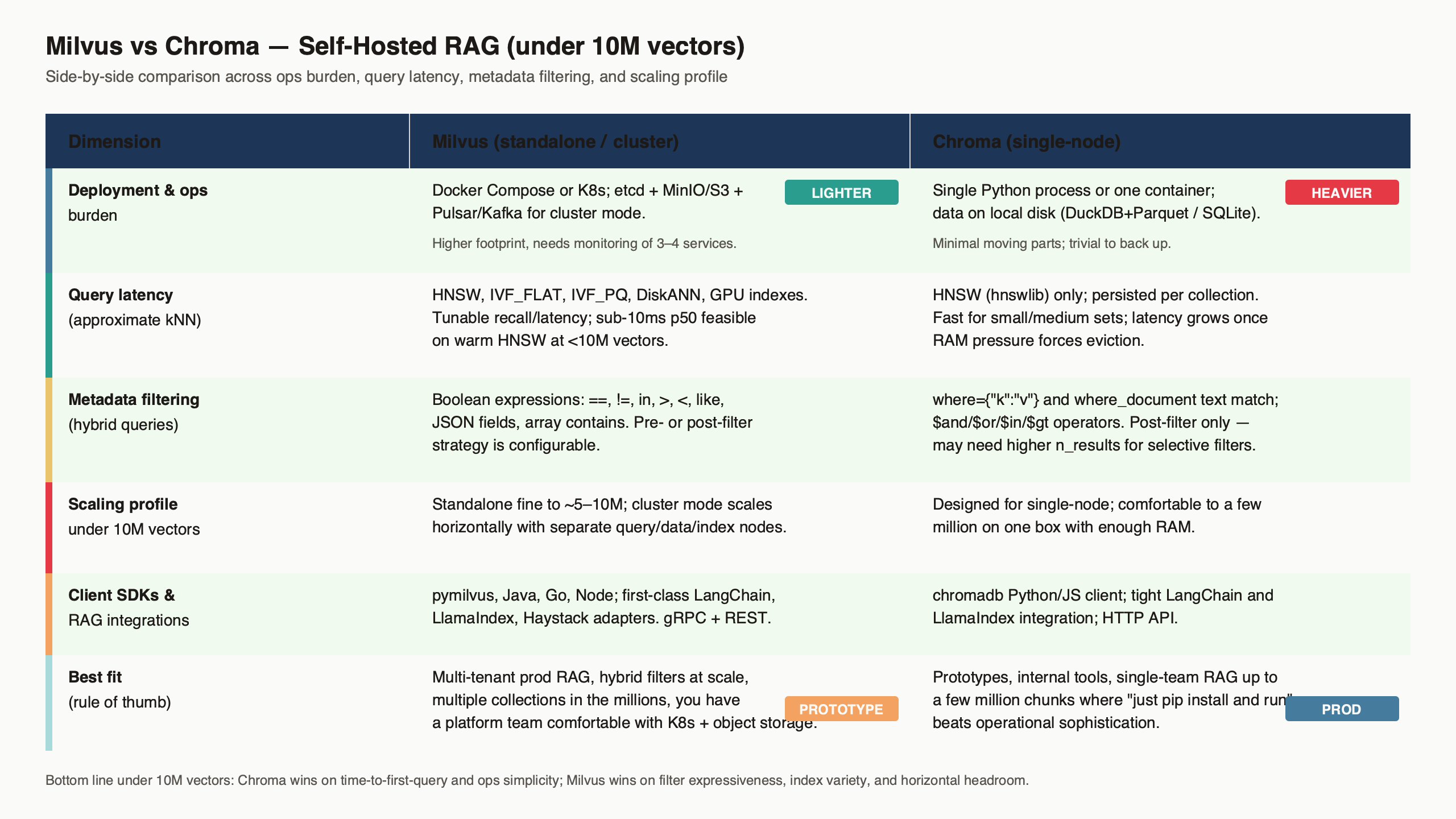This screenshot has width=1456, height=819.
Task: Click the red color bar beside Scaling profile row
Action: point(49,528)
